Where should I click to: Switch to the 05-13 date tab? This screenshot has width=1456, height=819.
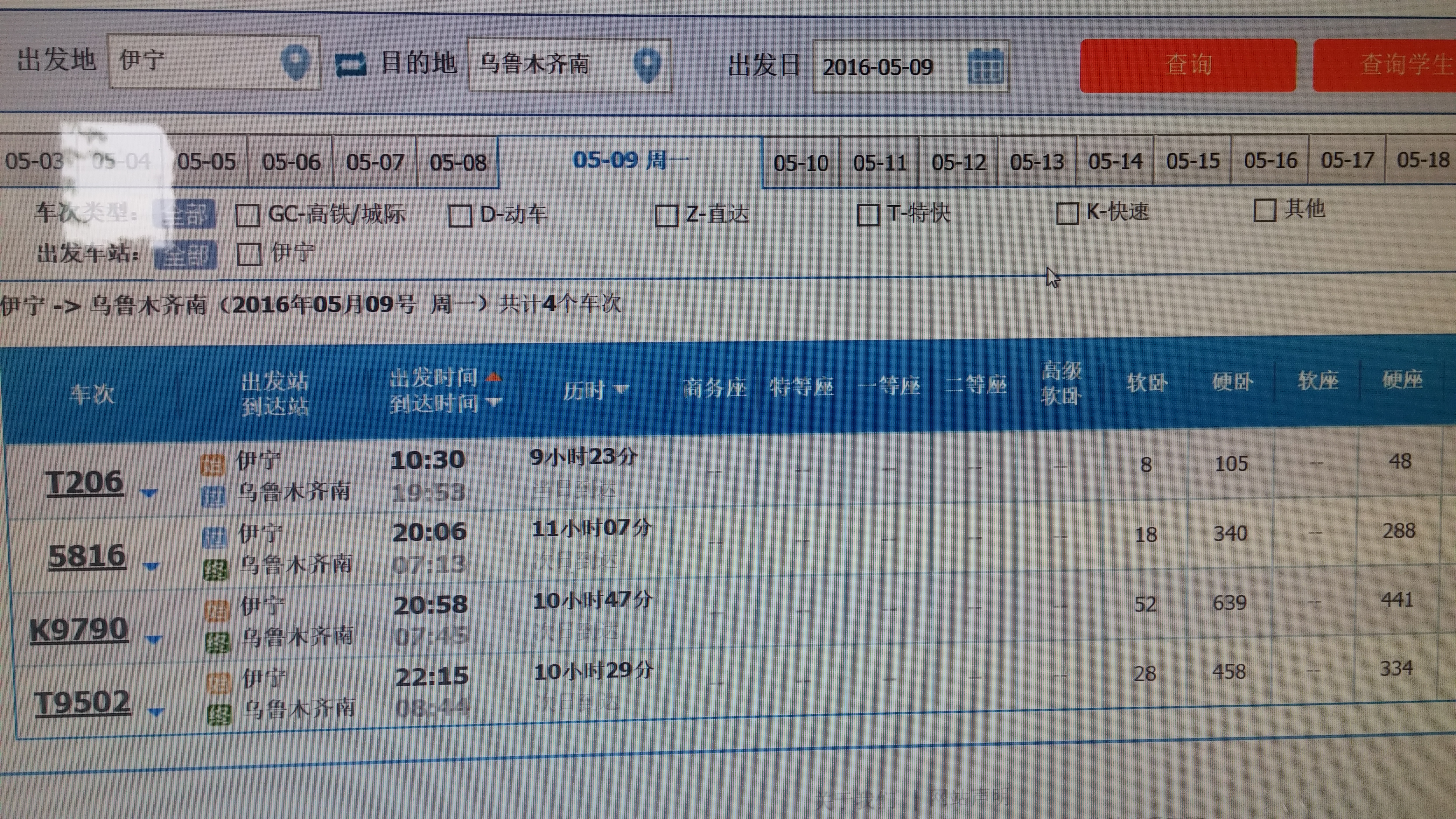coord(1037,162)
